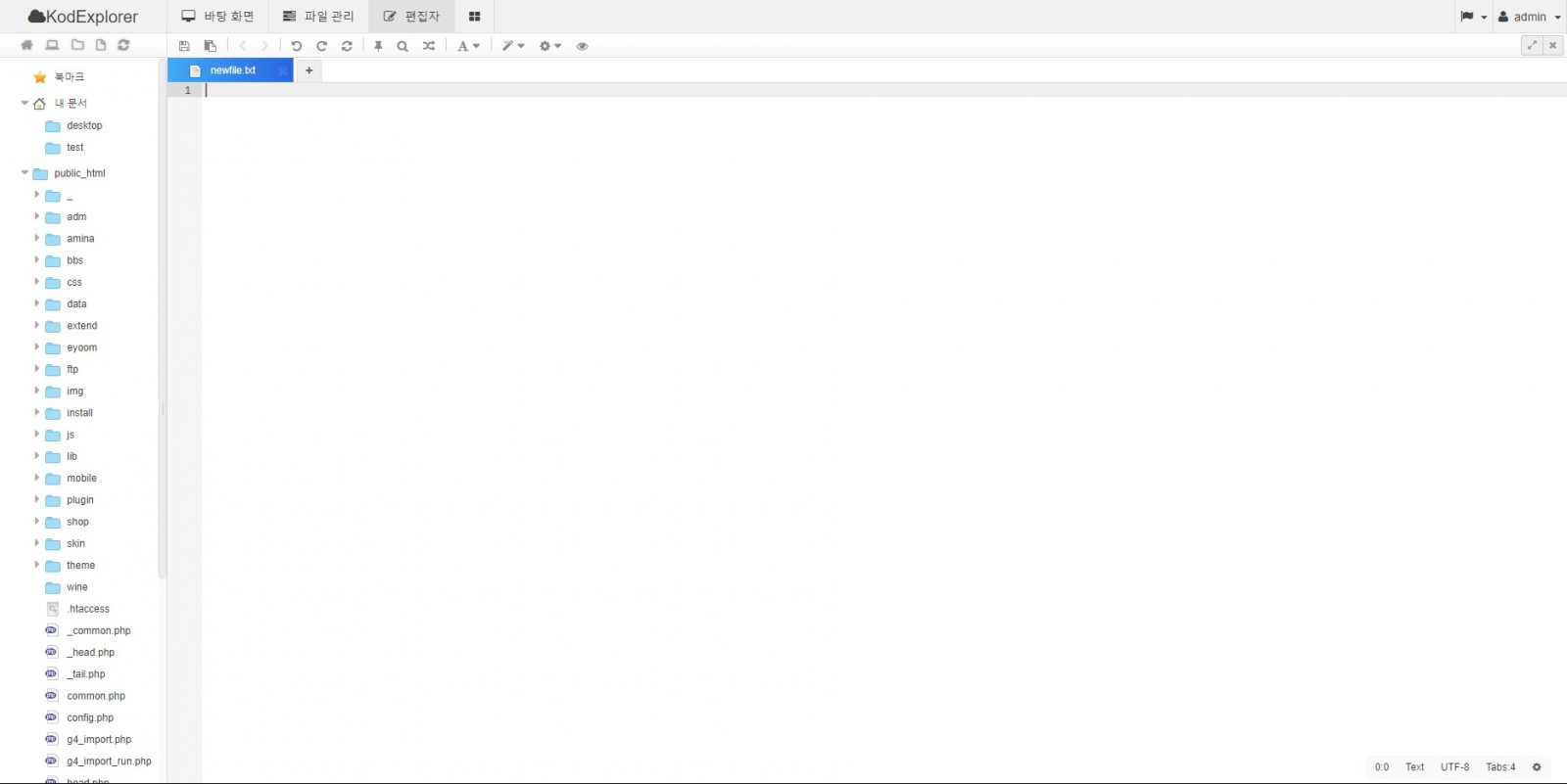Expand the eyoom folder
Image resolution: width=1567 pixels, height=784 pixels.
37,347
